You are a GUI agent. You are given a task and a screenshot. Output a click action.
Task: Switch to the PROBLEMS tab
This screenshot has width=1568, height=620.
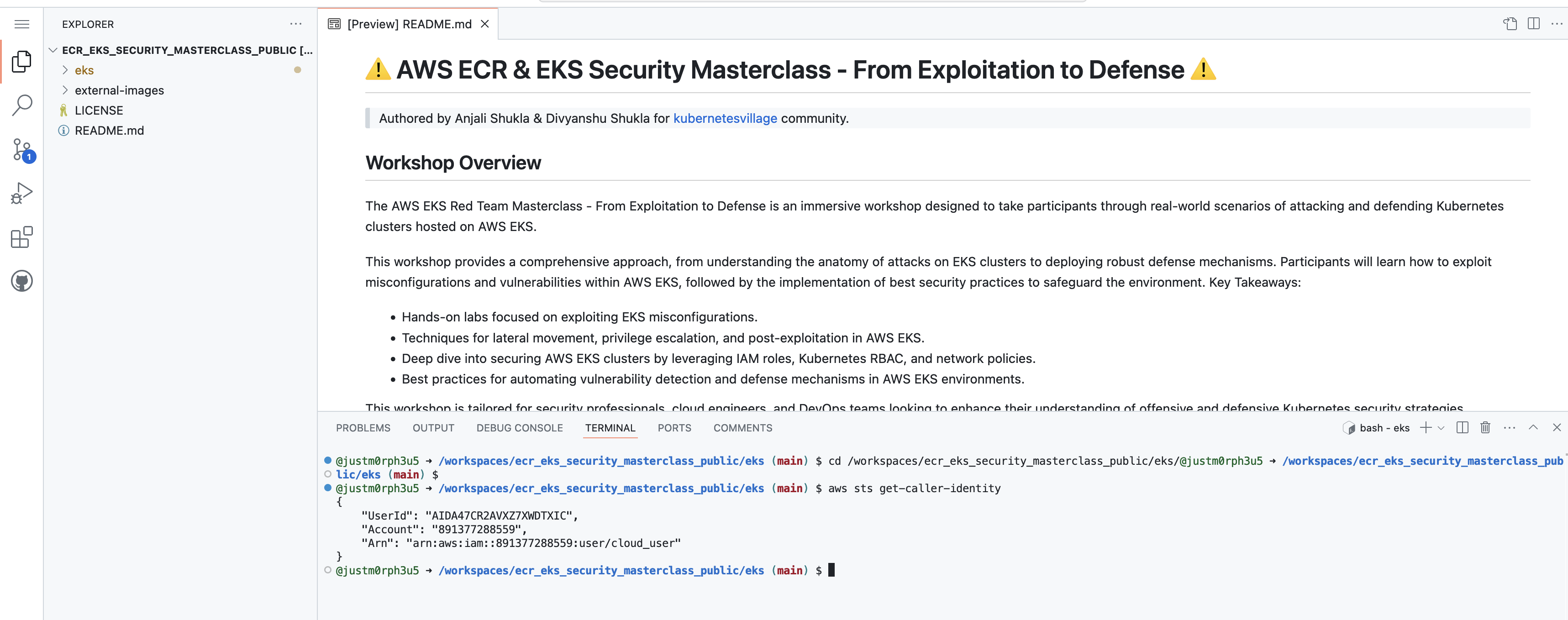click(x=363, y=428)
